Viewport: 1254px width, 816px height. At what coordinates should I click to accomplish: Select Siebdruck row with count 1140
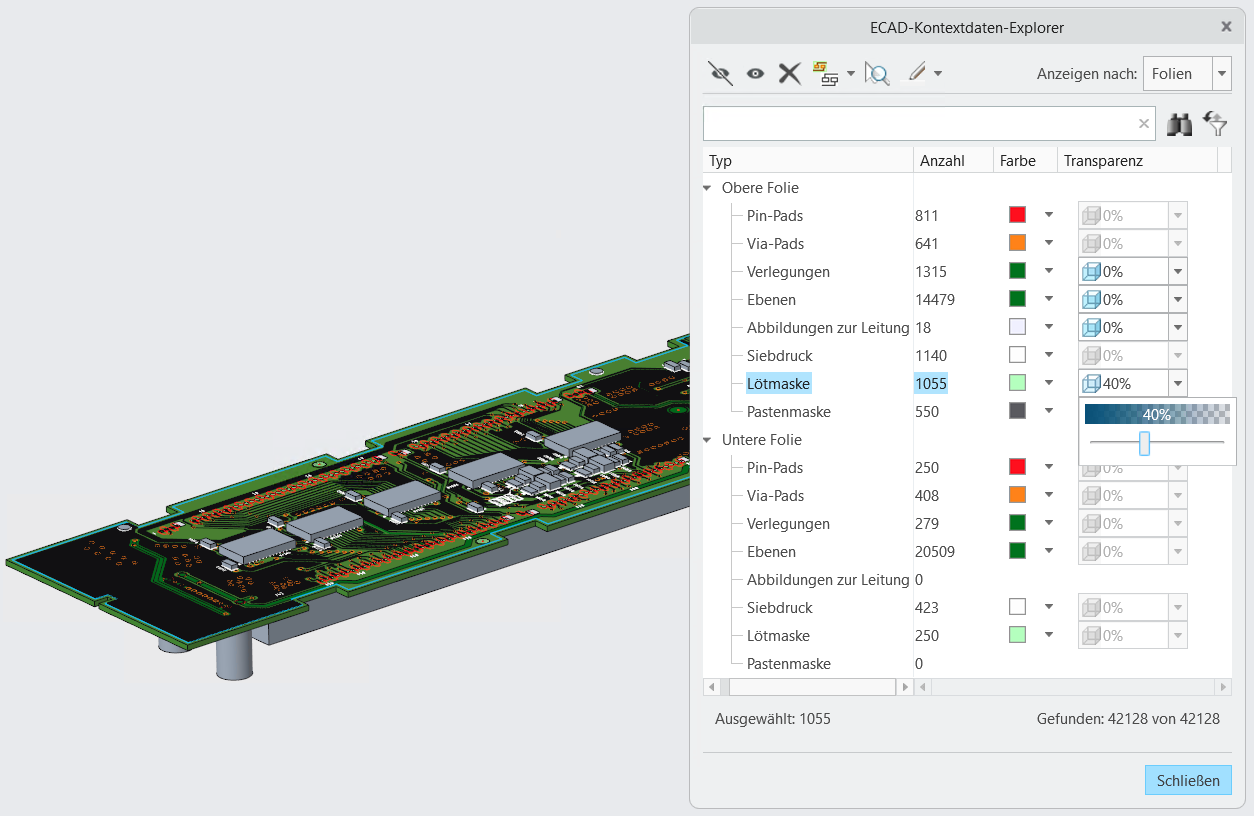pos(779,356)
